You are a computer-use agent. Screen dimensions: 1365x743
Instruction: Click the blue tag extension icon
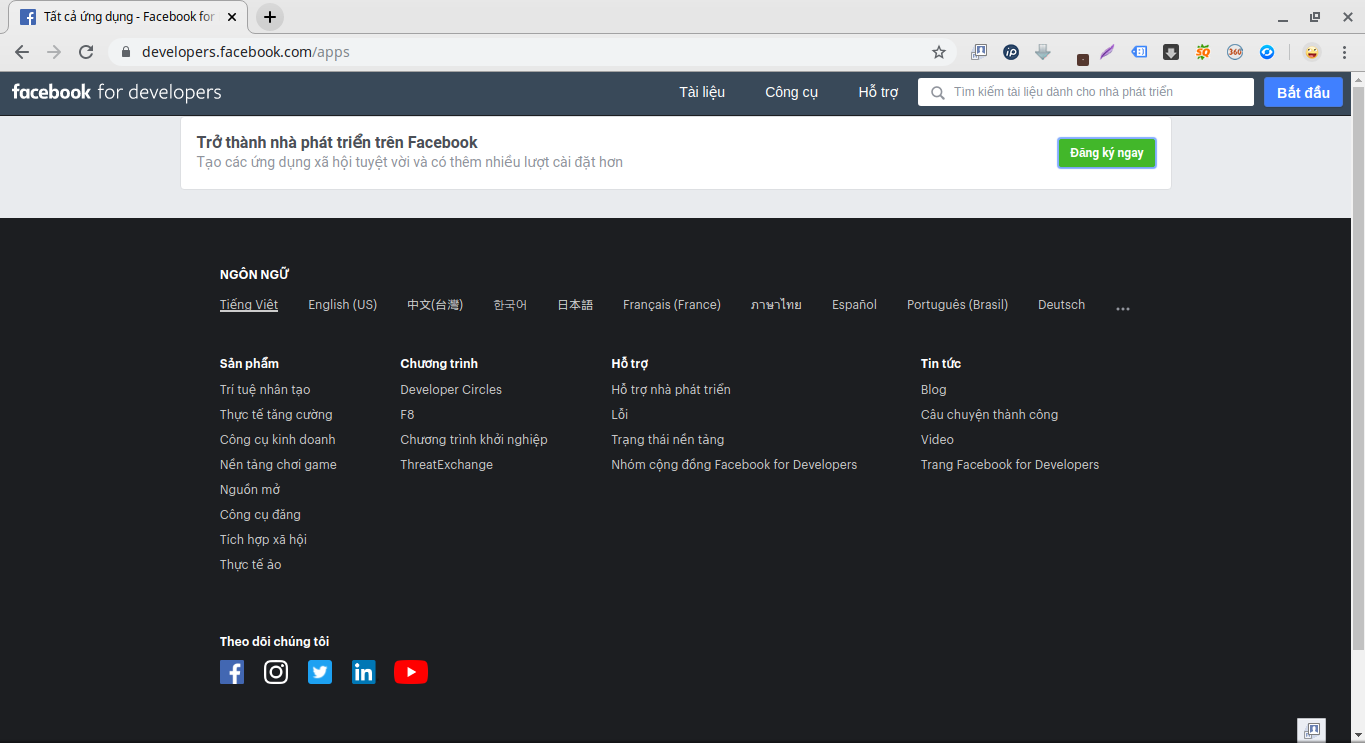pos(1139,52)
